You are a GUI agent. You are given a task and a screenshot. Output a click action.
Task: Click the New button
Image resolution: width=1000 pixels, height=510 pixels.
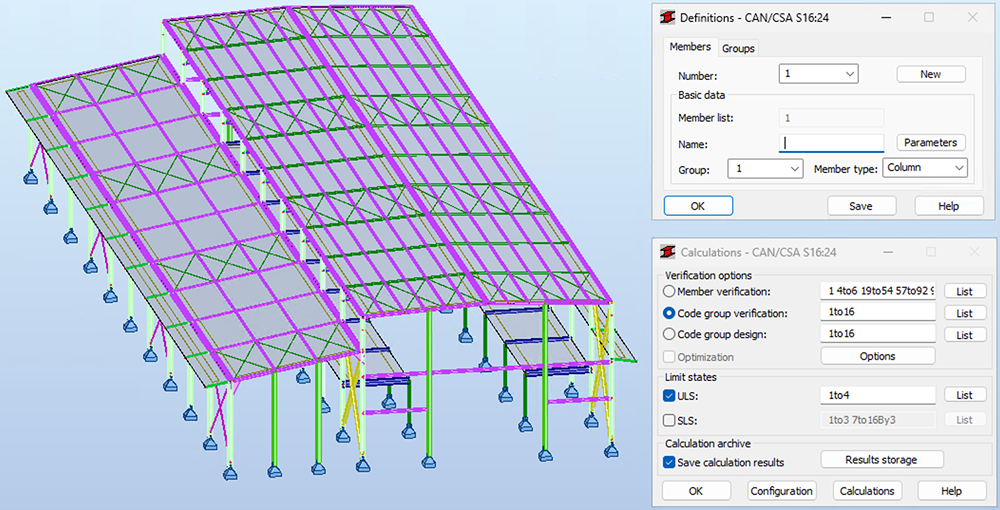coord(930,74)
